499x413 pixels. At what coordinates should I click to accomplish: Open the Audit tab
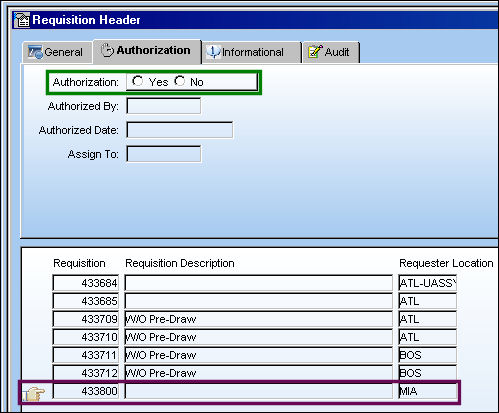(331, 52)
